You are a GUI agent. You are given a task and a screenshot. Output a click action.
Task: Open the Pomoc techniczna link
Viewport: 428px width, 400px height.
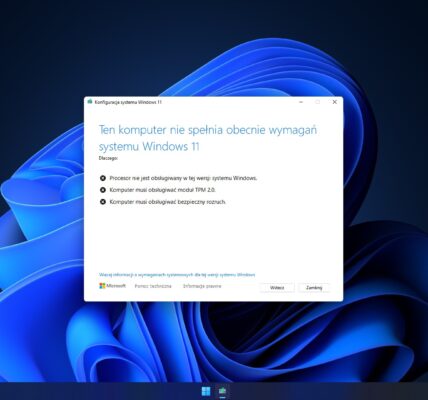(153, 286)
